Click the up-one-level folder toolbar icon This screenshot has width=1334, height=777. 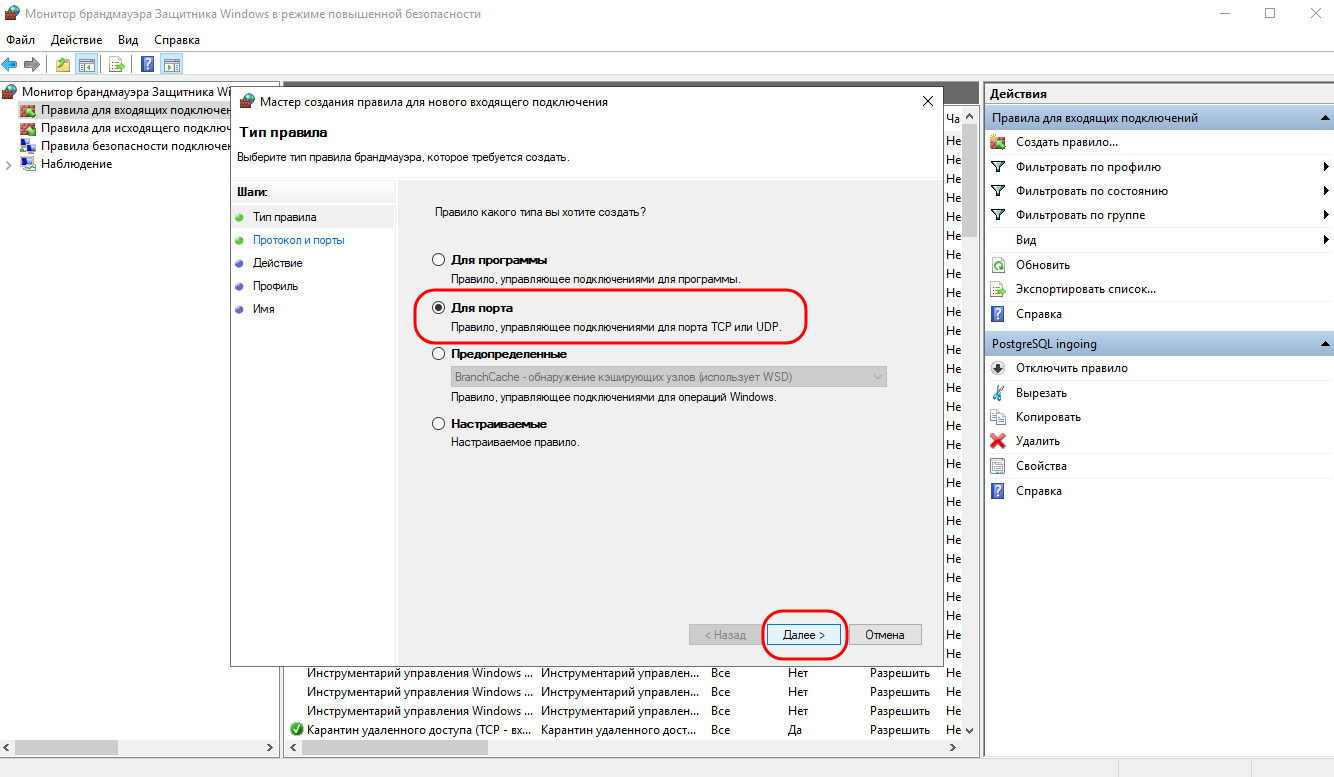click(x=63, y=65)
